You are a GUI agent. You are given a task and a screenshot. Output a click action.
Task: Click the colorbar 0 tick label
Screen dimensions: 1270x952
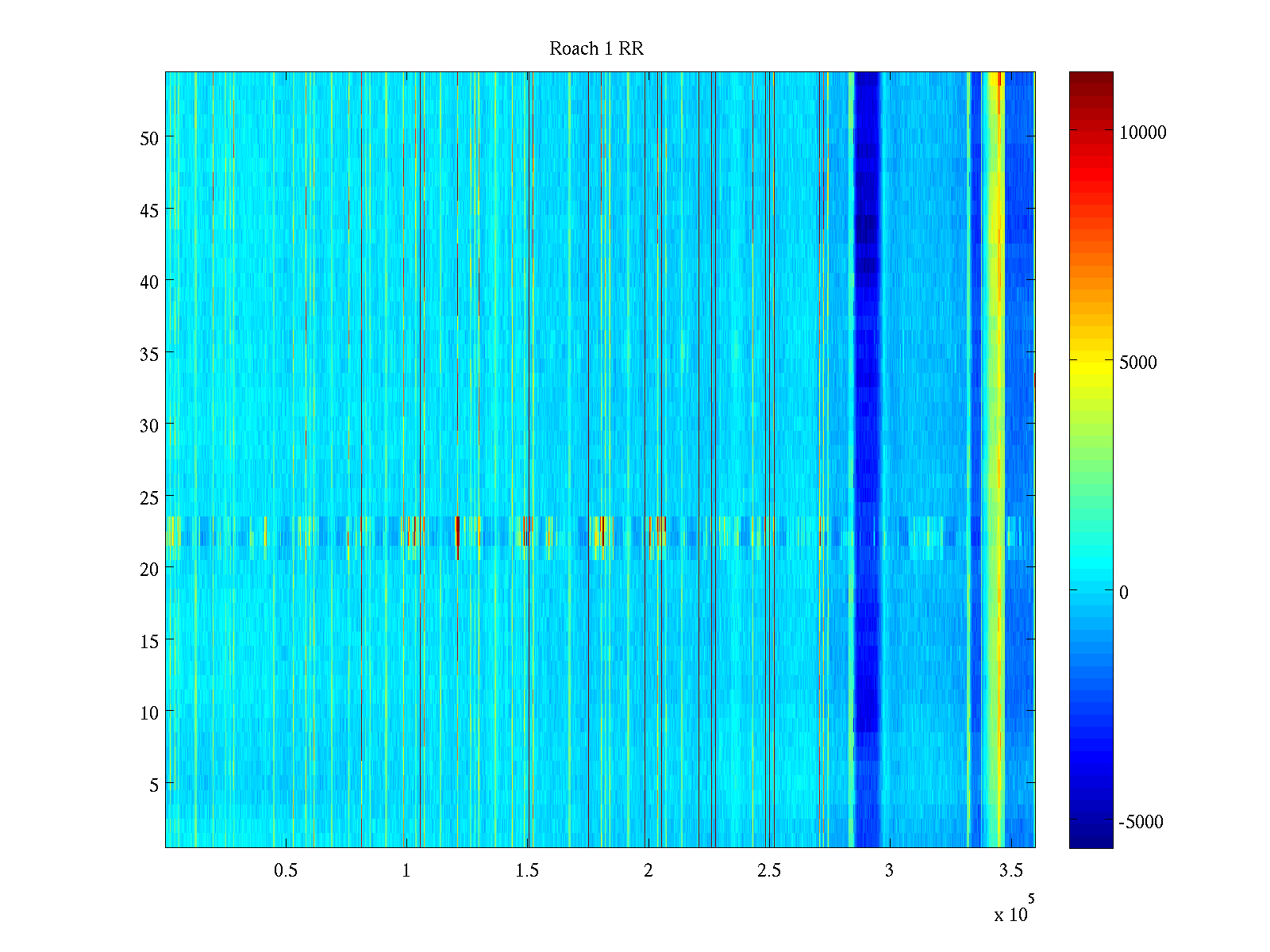(1123, 593)
